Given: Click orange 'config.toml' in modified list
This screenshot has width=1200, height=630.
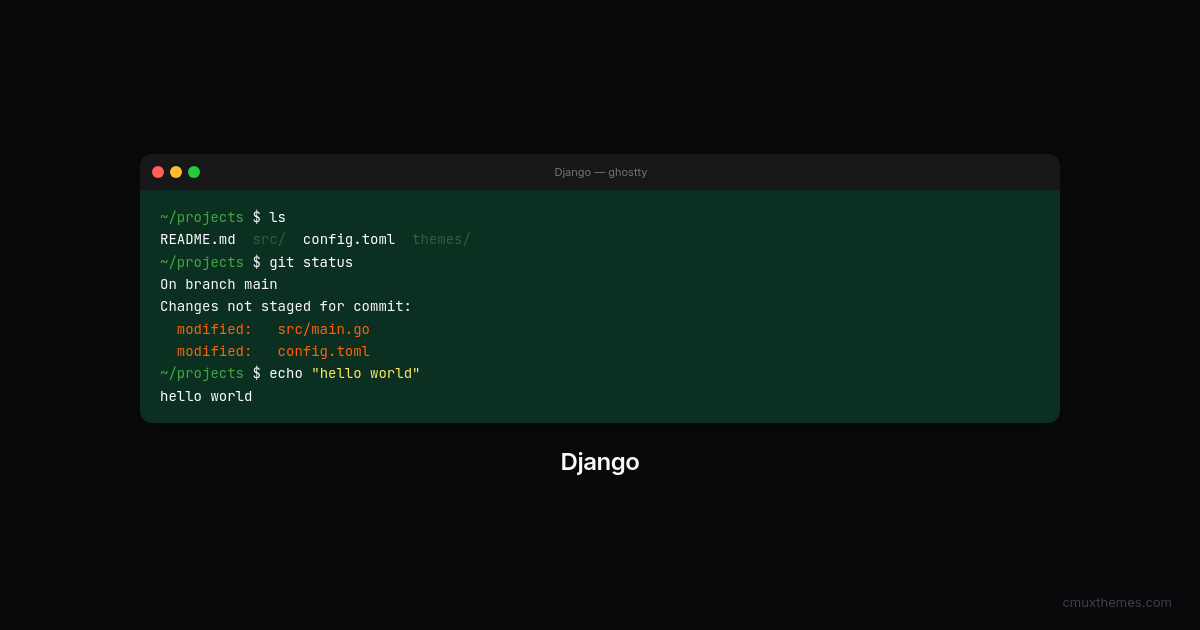Looking at the screenshot, I should (324, 352).
